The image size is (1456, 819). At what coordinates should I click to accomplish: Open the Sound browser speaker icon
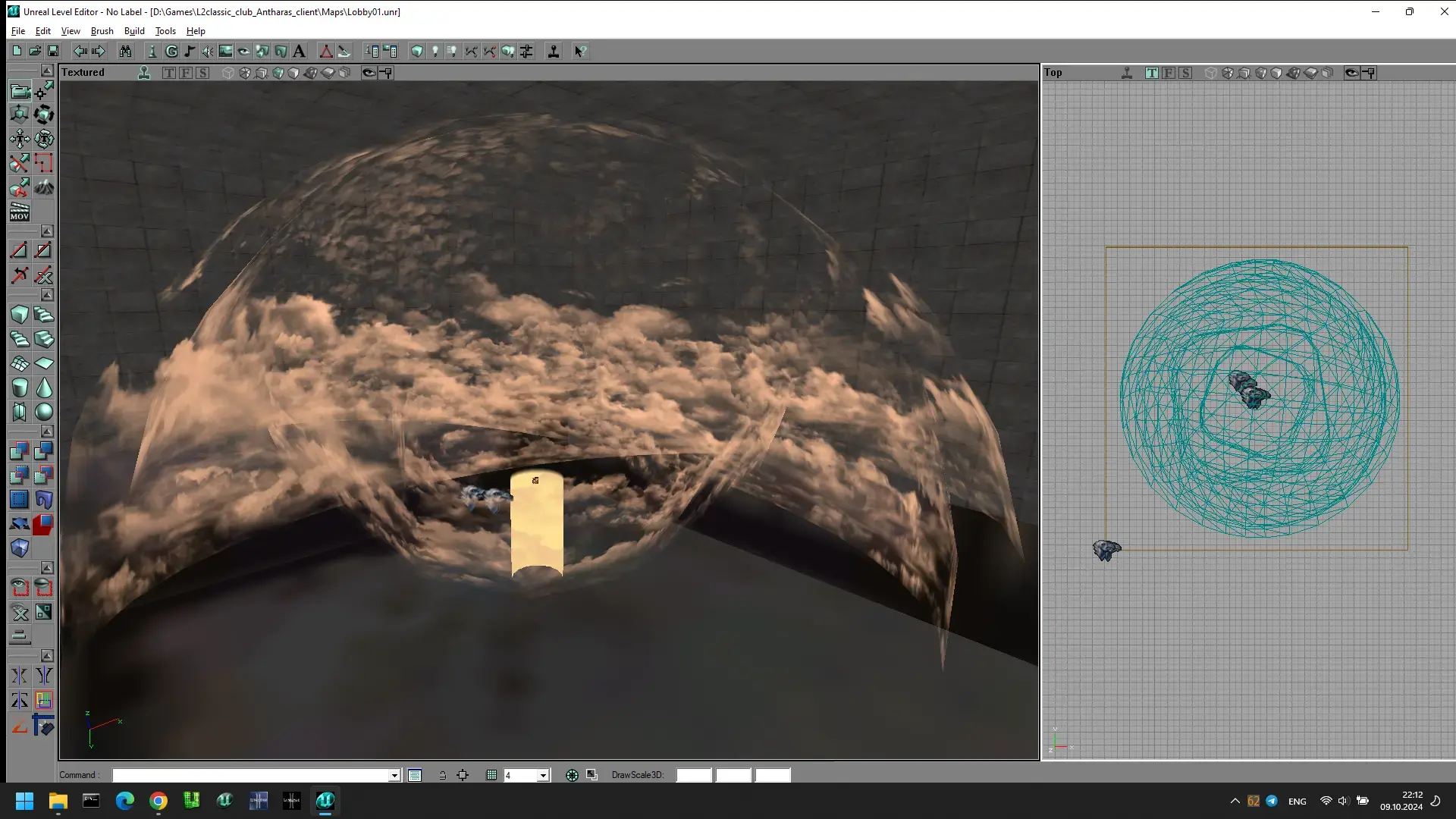coord(208,51)
